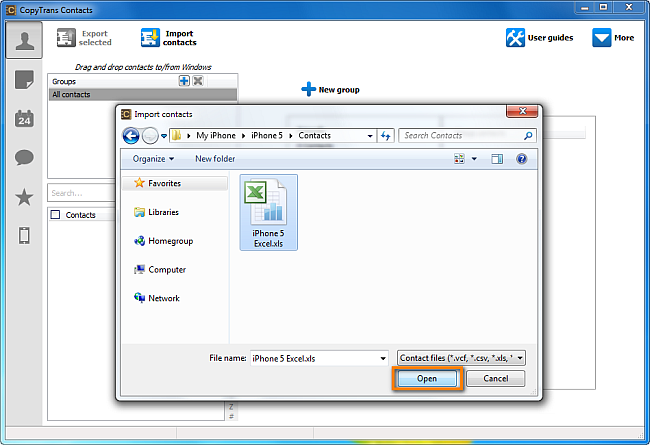Click the Search Contacts field
This screenshot has width=650, height=445.
point(462,136)
